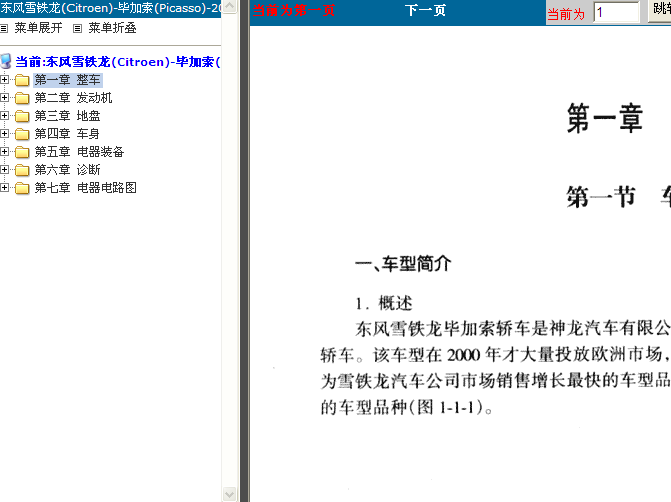The height and width of the screenshot is (502, 671).
Task: Focus the page number input field
Action: [616, 12]
